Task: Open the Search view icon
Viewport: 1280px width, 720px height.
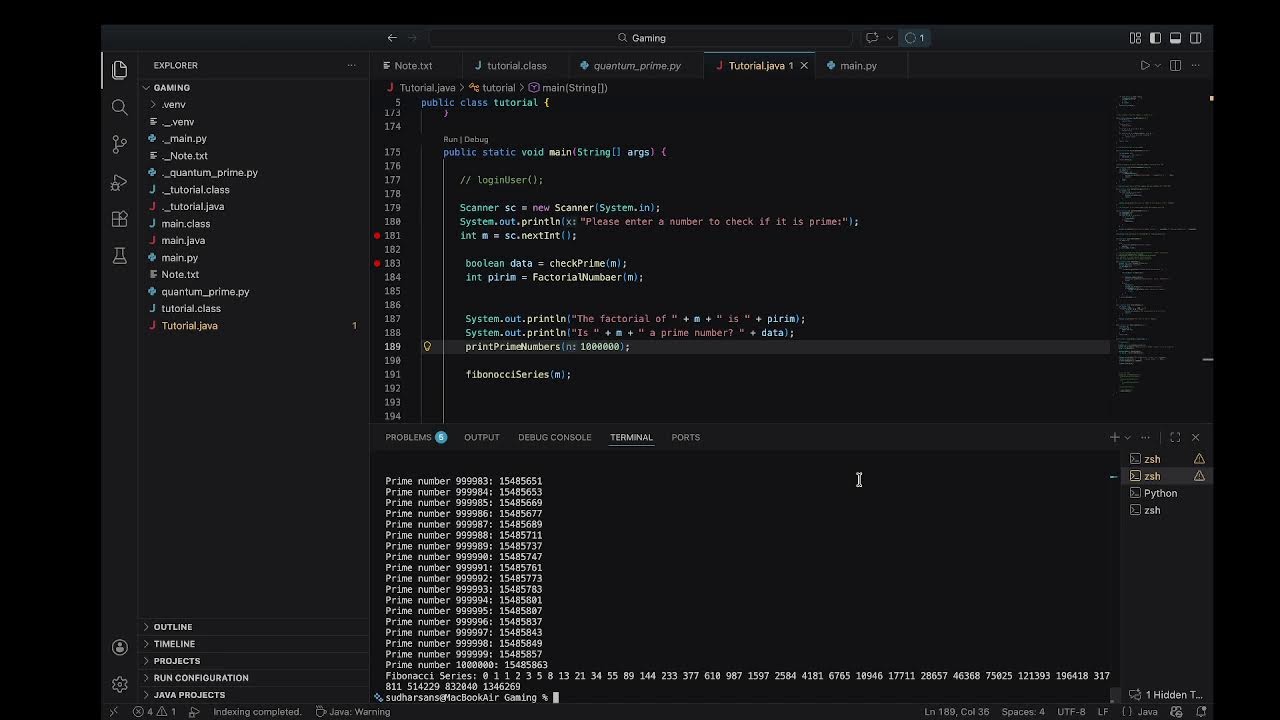Action: pyautogui.click(x=120, y=107)
